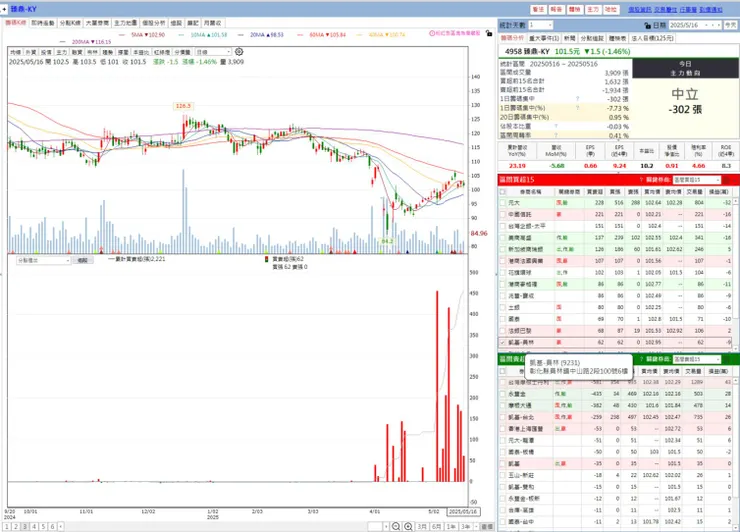This screenshot has height=532, width=740.
Task: Switch to the 分點K線 tab
Action: [x=70, y=23]
